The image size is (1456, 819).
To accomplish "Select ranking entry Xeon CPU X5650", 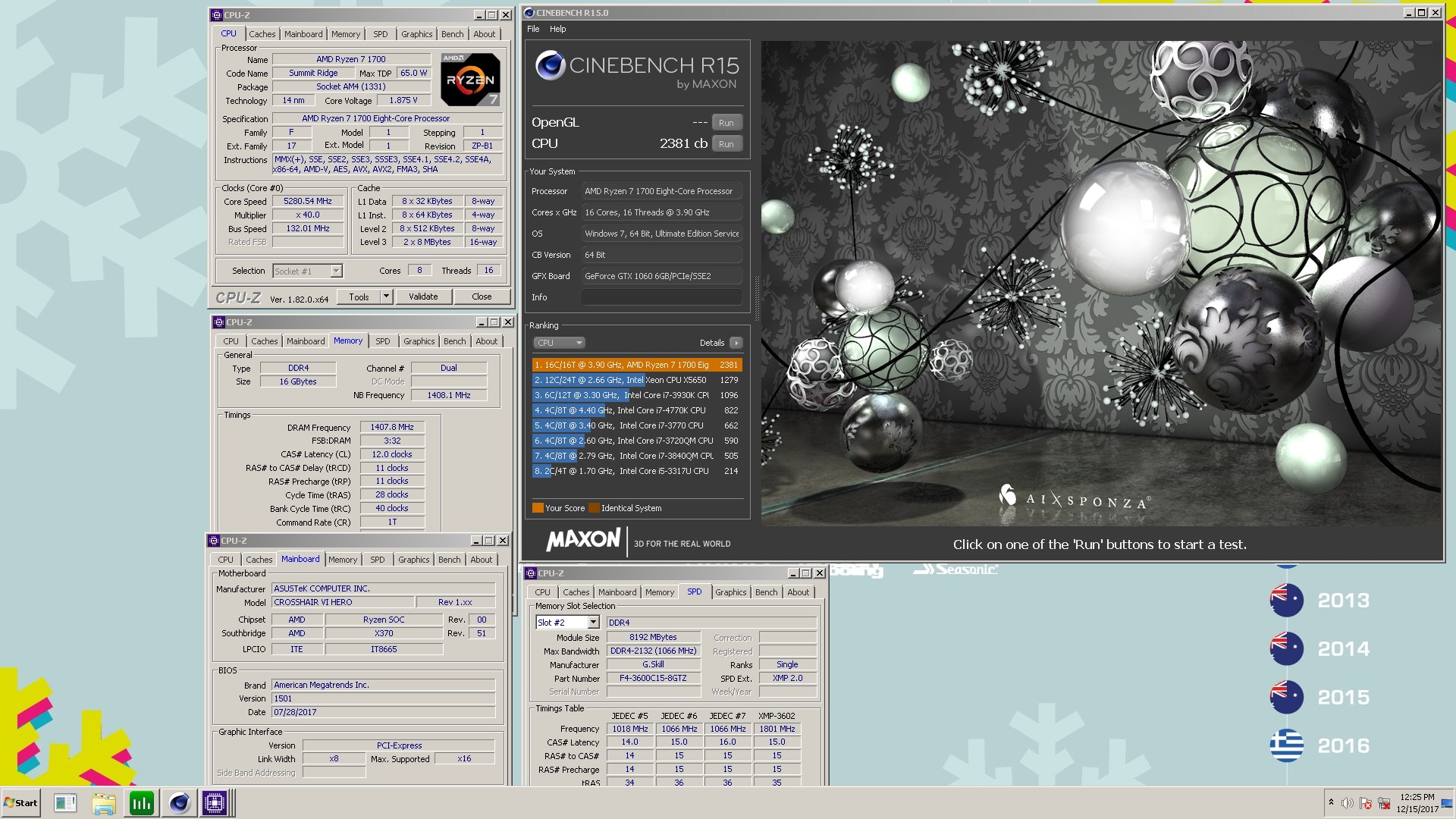I will (637, 380).
